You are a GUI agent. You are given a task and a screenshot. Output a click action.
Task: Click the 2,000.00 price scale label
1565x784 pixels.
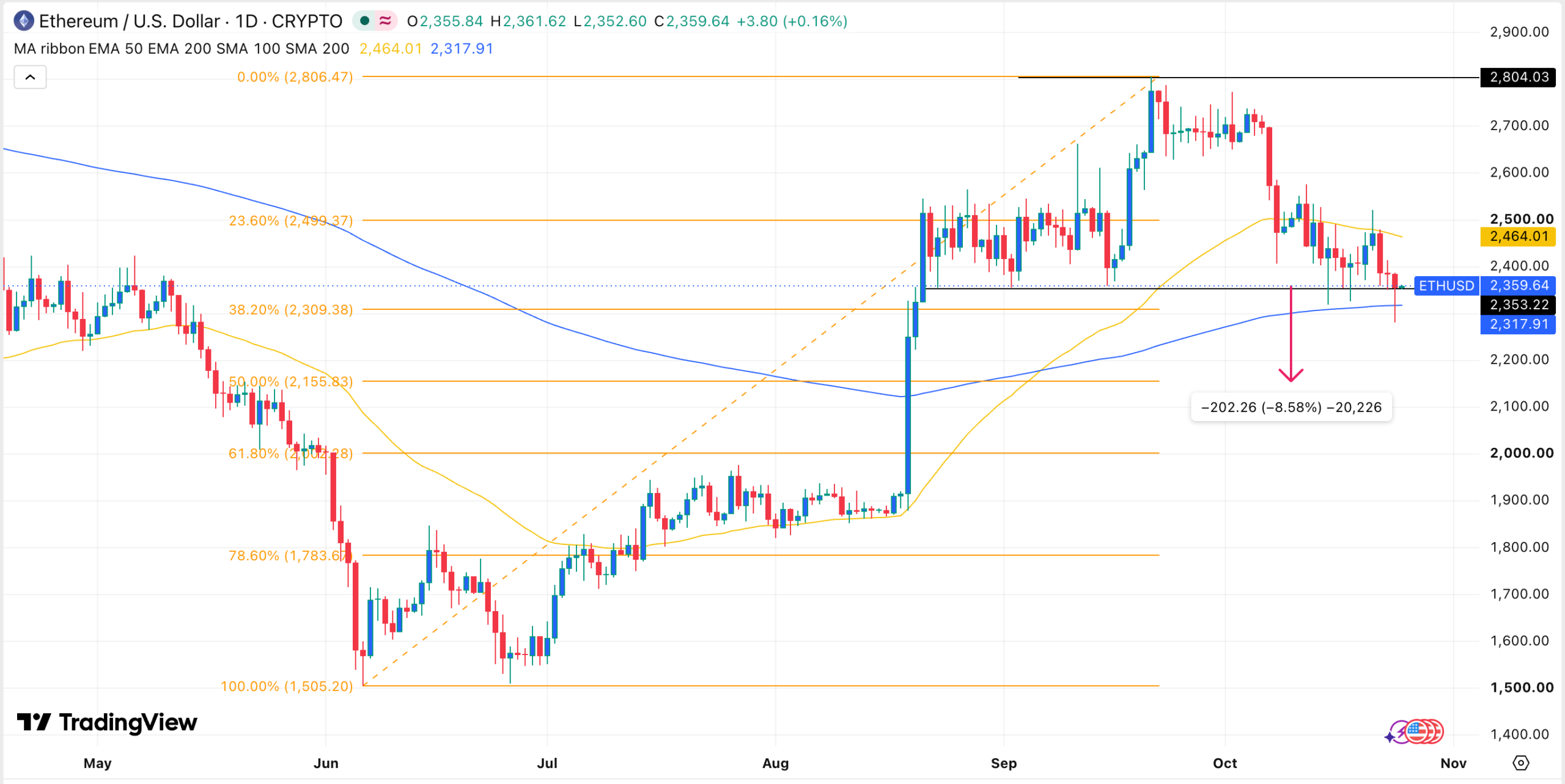tap(1522, 453)
